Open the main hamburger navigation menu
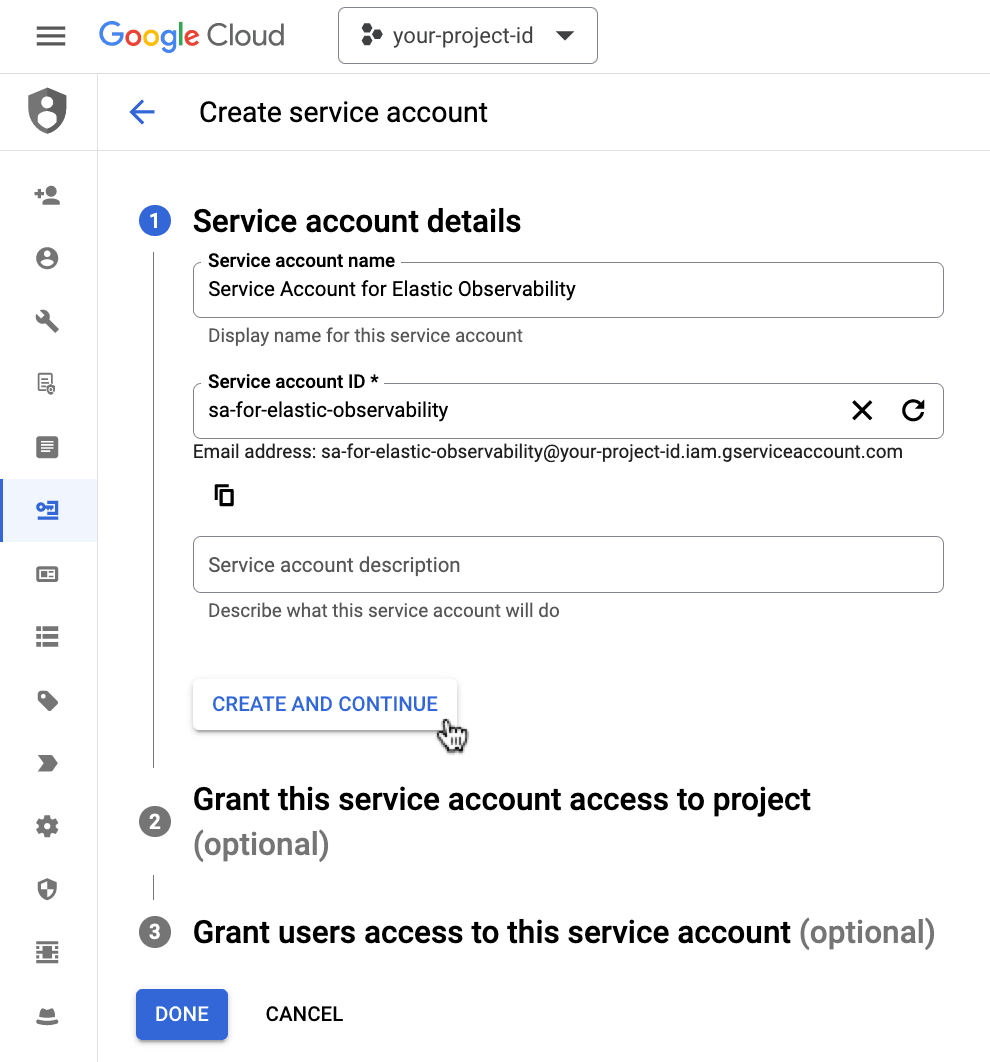 [50, 36]
